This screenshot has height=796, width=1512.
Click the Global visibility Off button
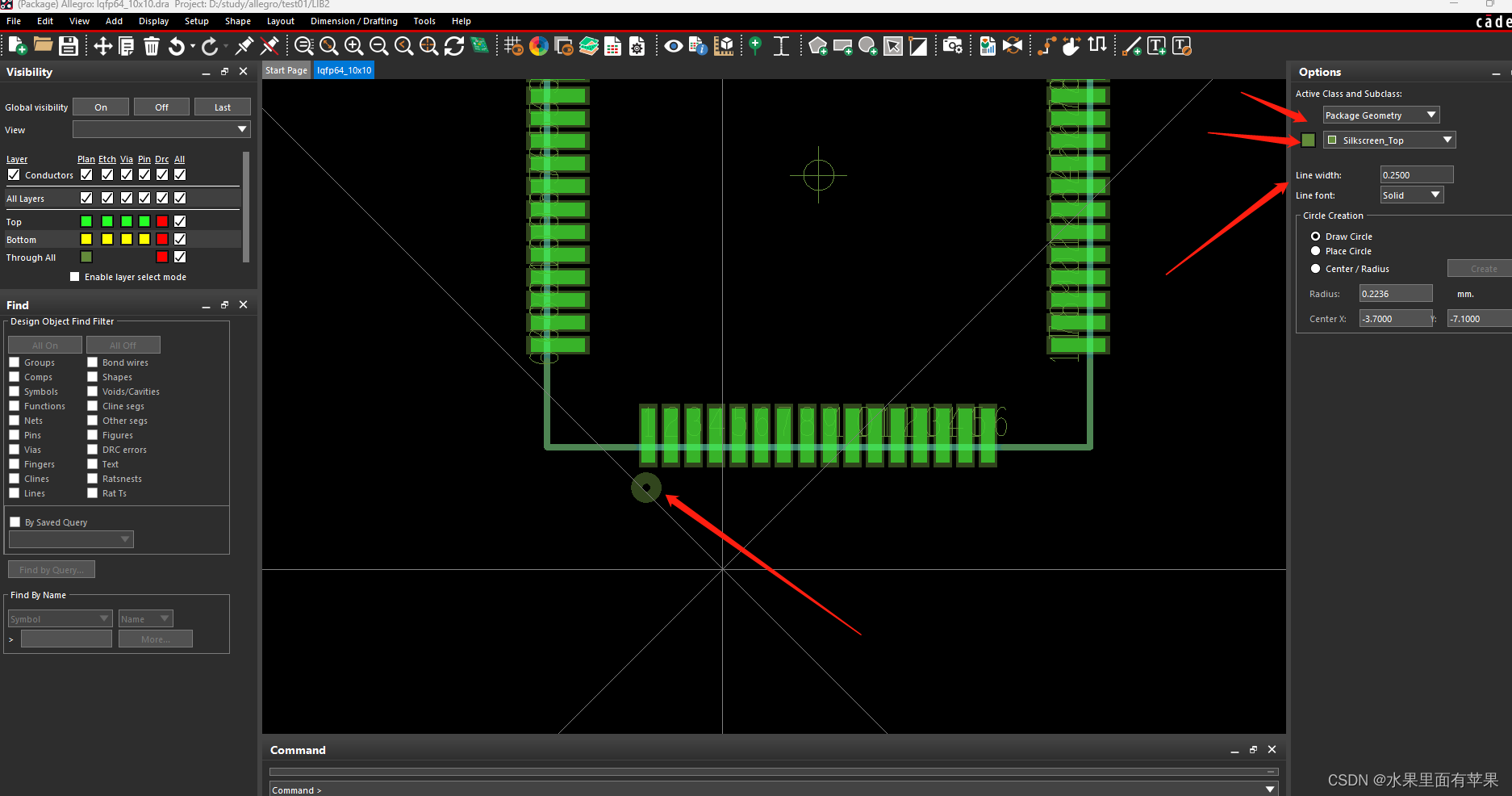click(161, 107)
